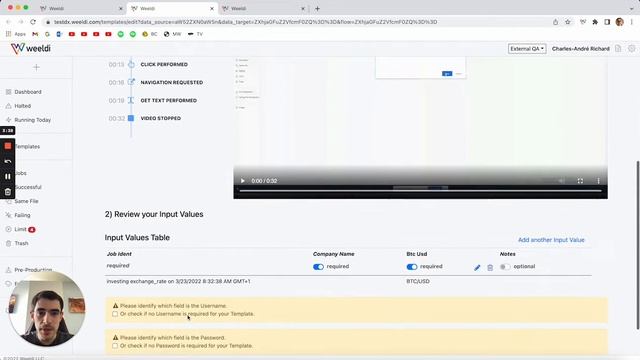Edit the Btc Usd column with pencil
Screen dimensions: 640x360
coord(477,268)
